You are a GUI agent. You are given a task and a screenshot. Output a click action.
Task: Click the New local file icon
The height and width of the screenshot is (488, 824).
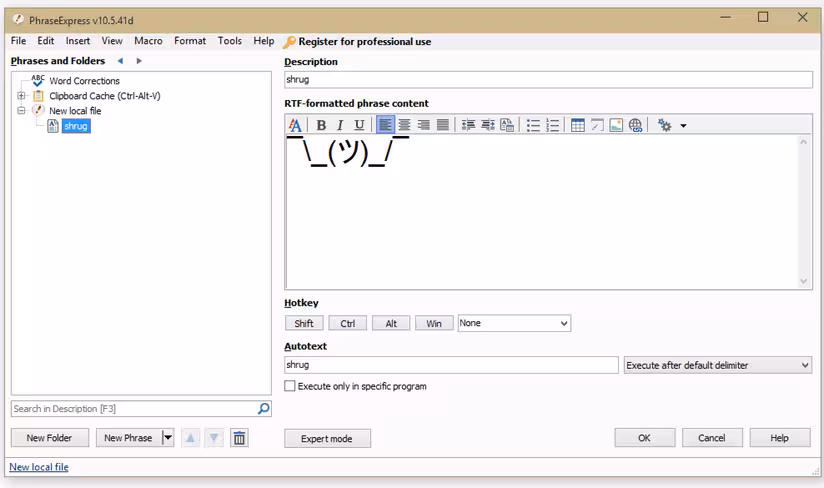click(38, 110)
